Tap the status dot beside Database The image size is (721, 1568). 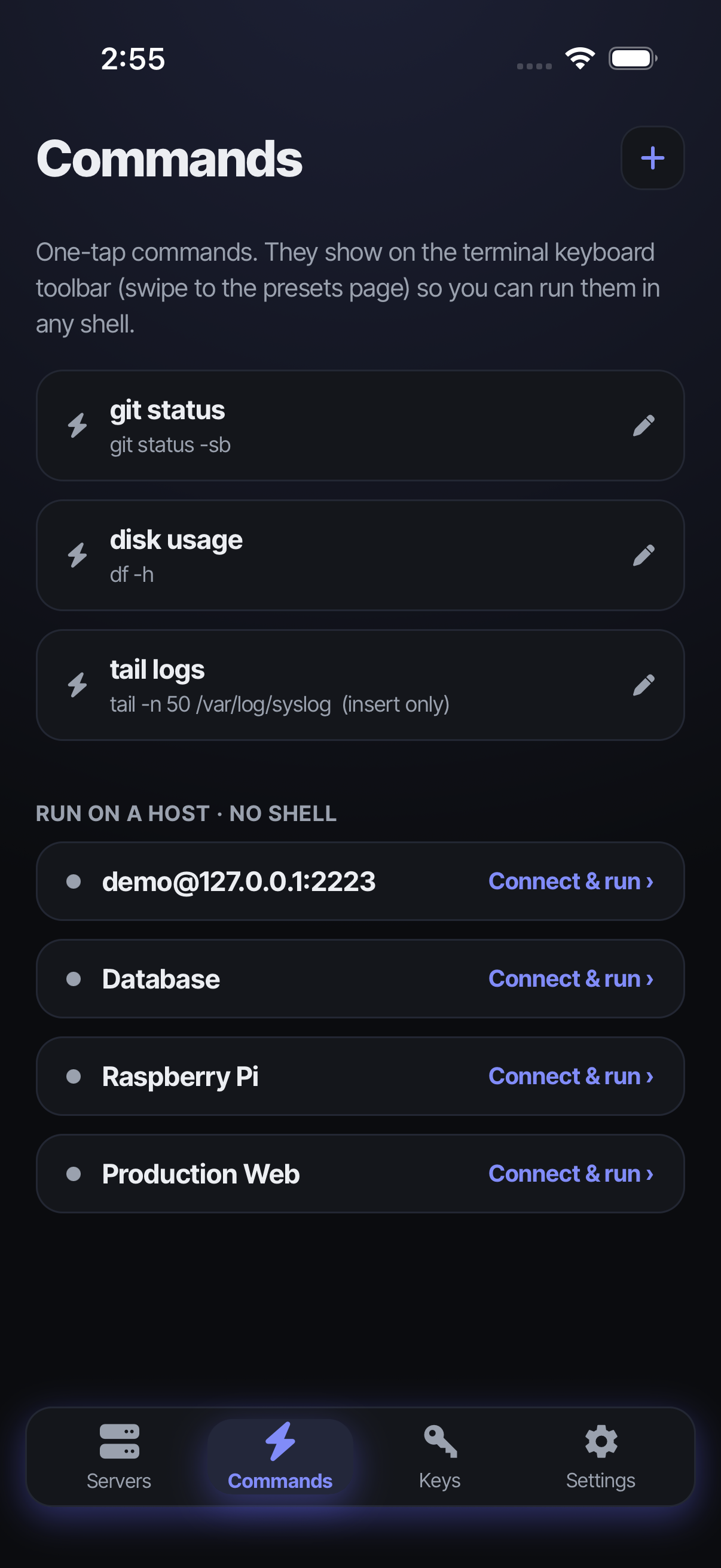(x=74, y=979)
